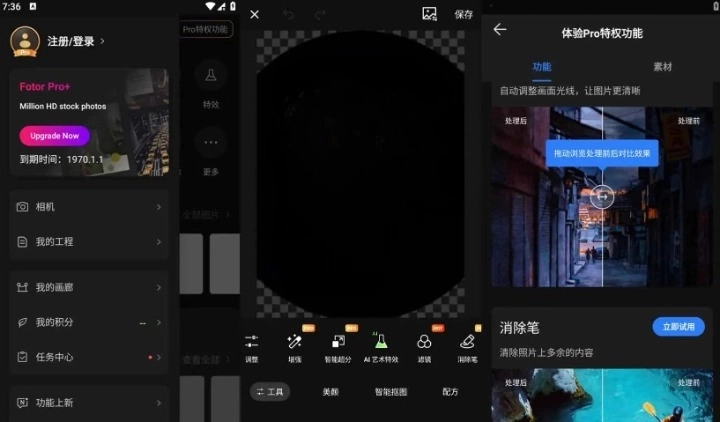This screenshot has height=422, width=720.
Task: Select the AI 艺术特效 flask icon
Action: pos(380,342)
